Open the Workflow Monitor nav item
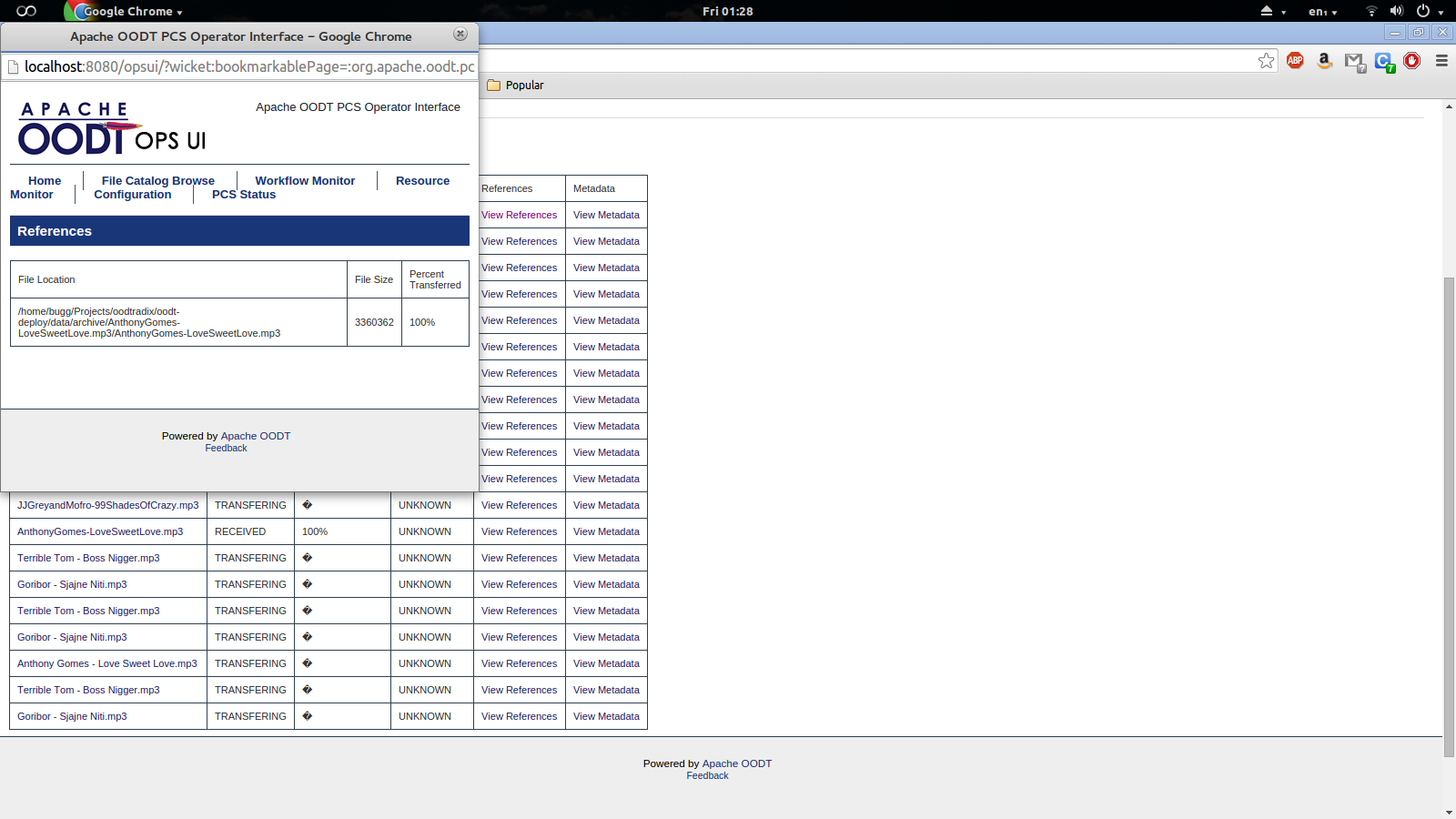The width and height of the screenshot is (1456, 819). pyautogui.click(x=305, y=181)
